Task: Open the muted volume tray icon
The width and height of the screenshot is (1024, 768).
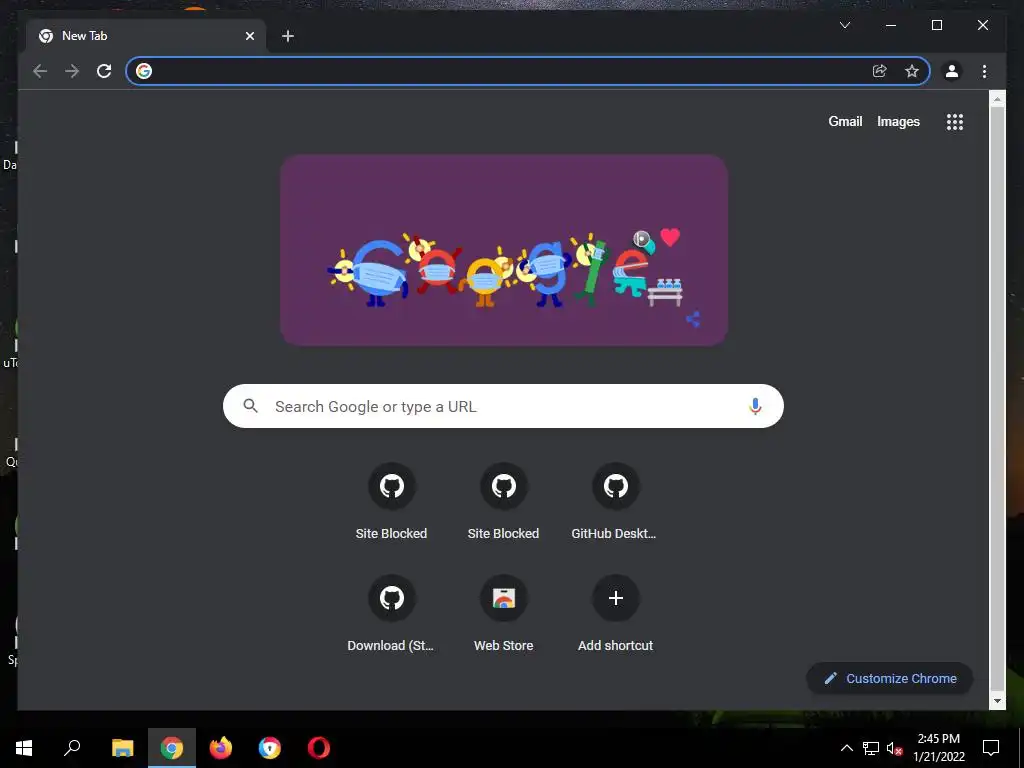Action: 895,748
